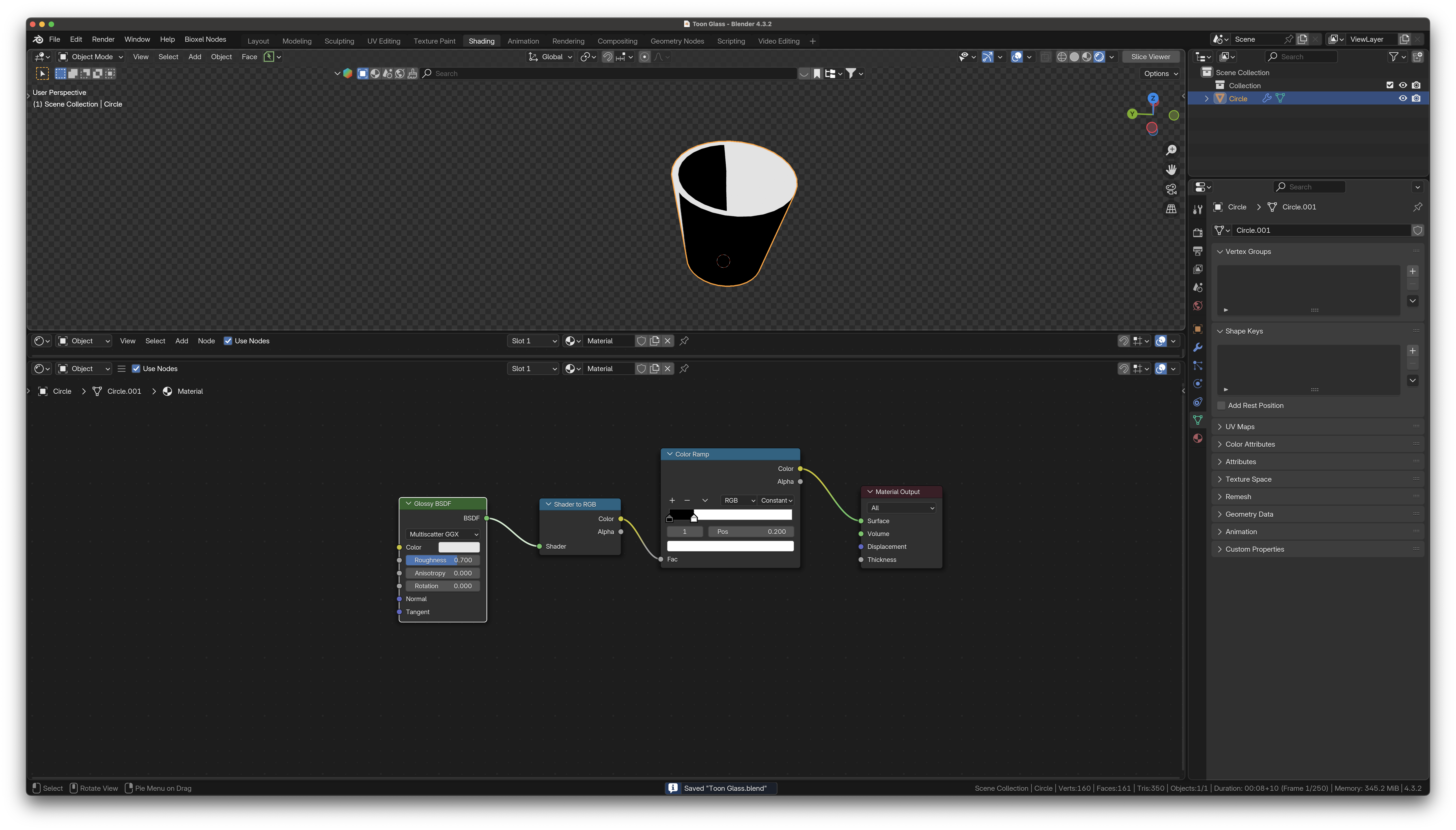Viewport: 1456px width, 830px height.
Task: Toggle Use Nodes in the lower node editor header
Action: click(136, 369)
